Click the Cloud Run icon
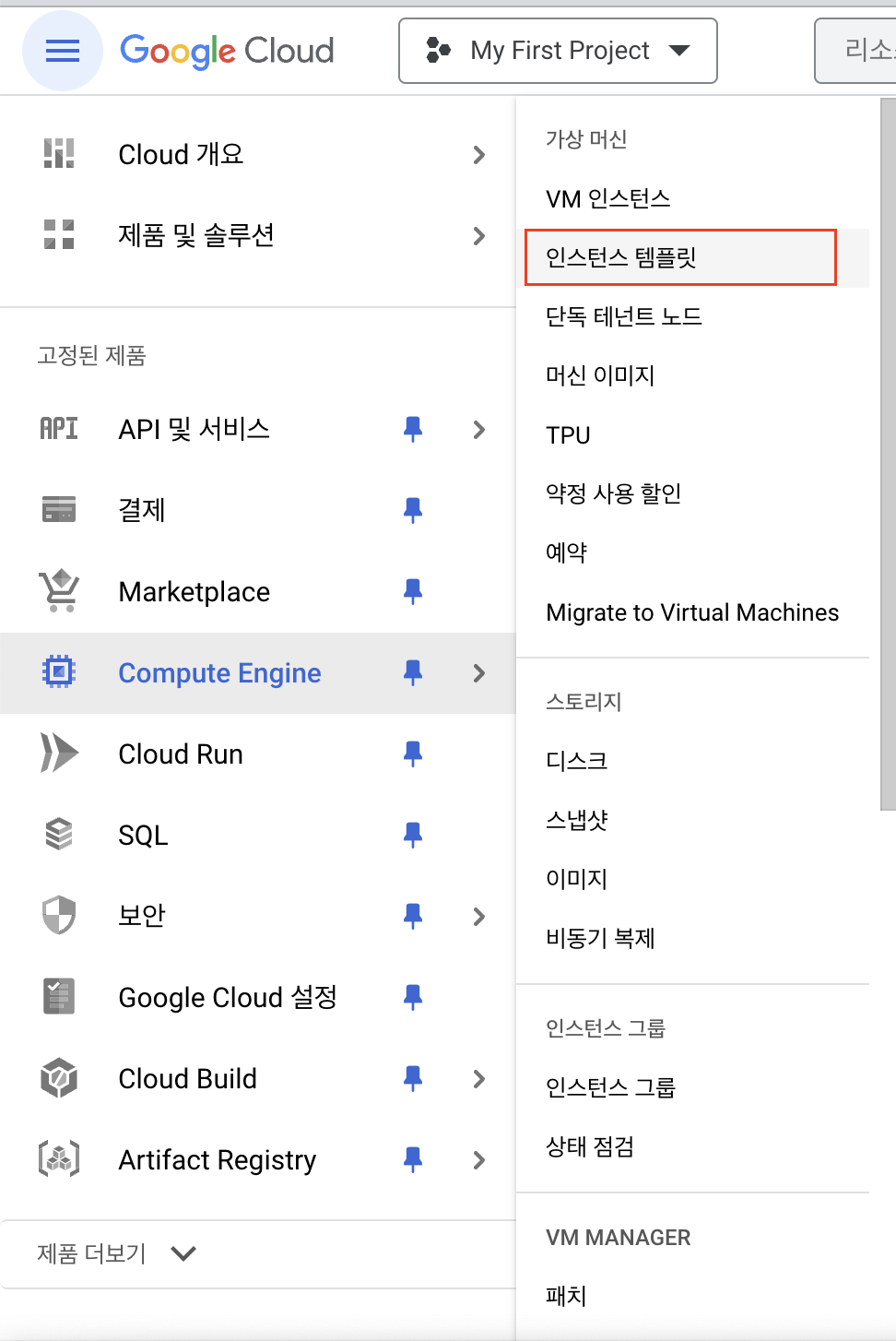 59,754
